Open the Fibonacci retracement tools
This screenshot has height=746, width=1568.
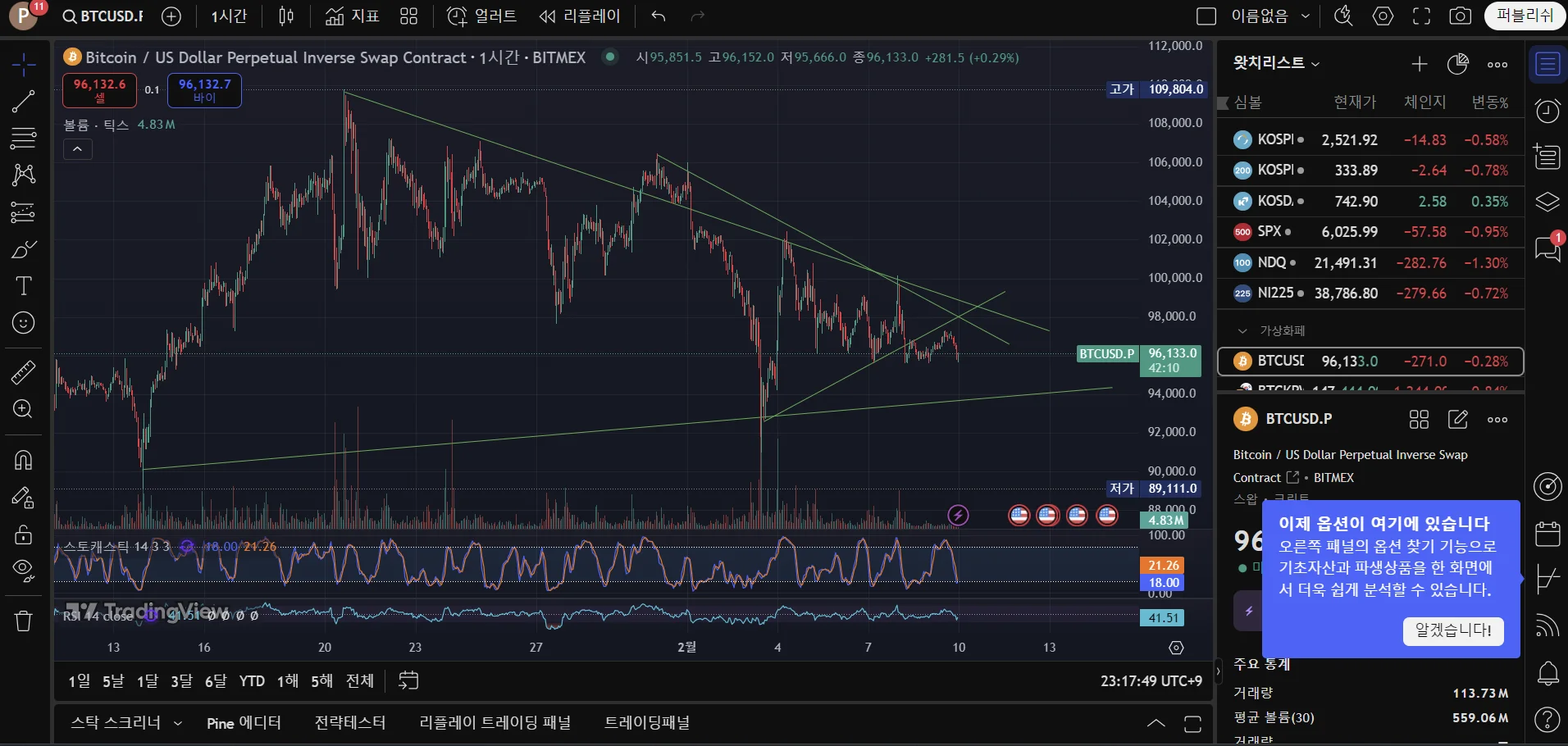pos(24,139)
